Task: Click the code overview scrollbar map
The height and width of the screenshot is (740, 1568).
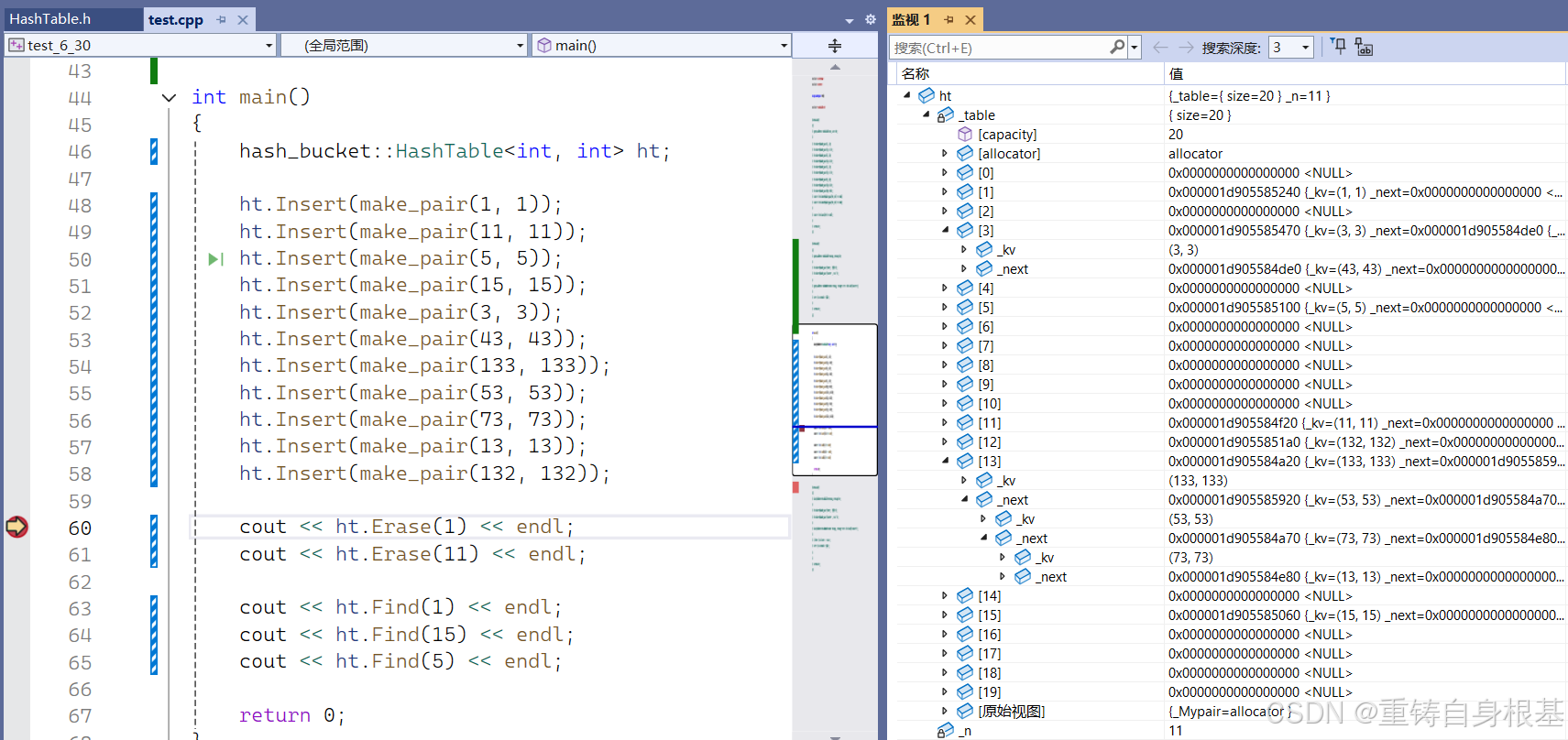Action: (835, 400)
